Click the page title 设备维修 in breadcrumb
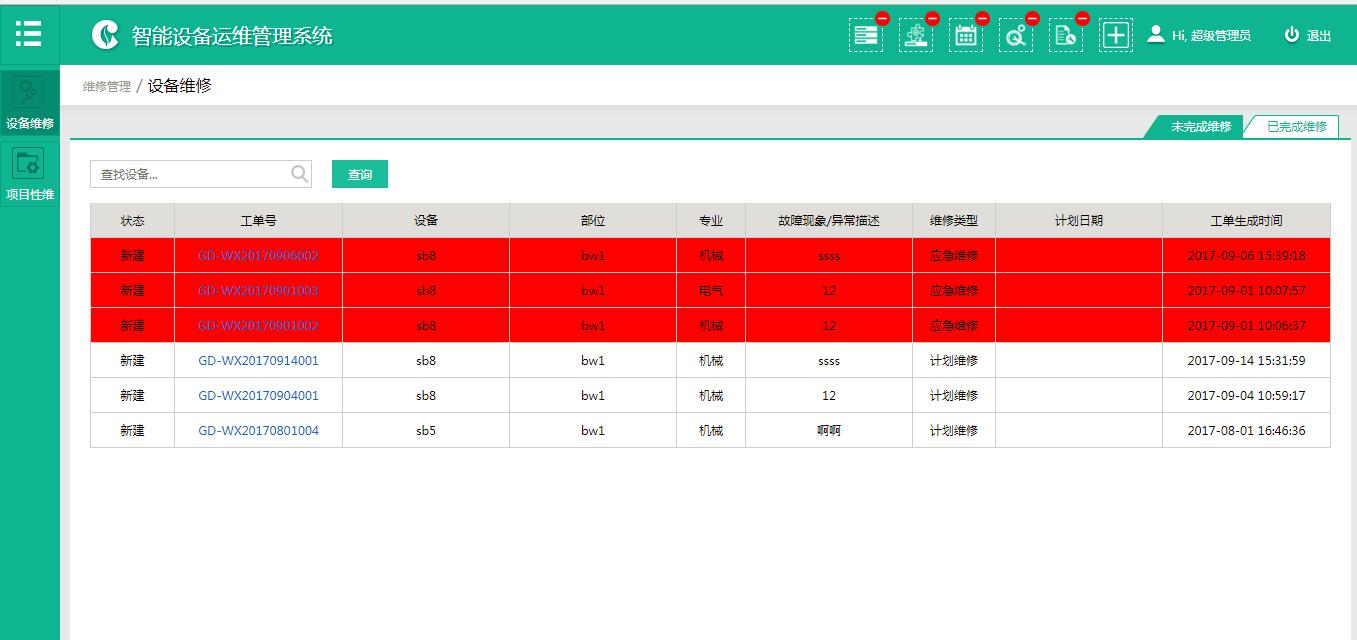 coord(180,86)
